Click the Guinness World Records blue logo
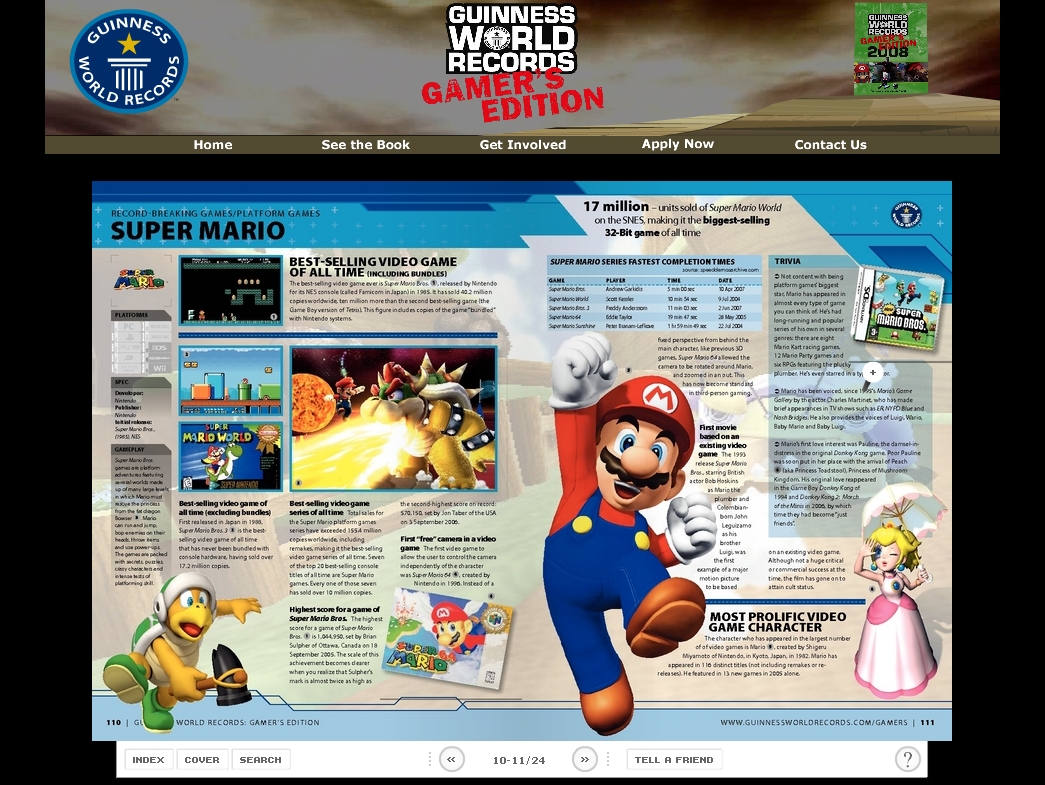Viewport: 1045px width, 785px height. (129, 61)
